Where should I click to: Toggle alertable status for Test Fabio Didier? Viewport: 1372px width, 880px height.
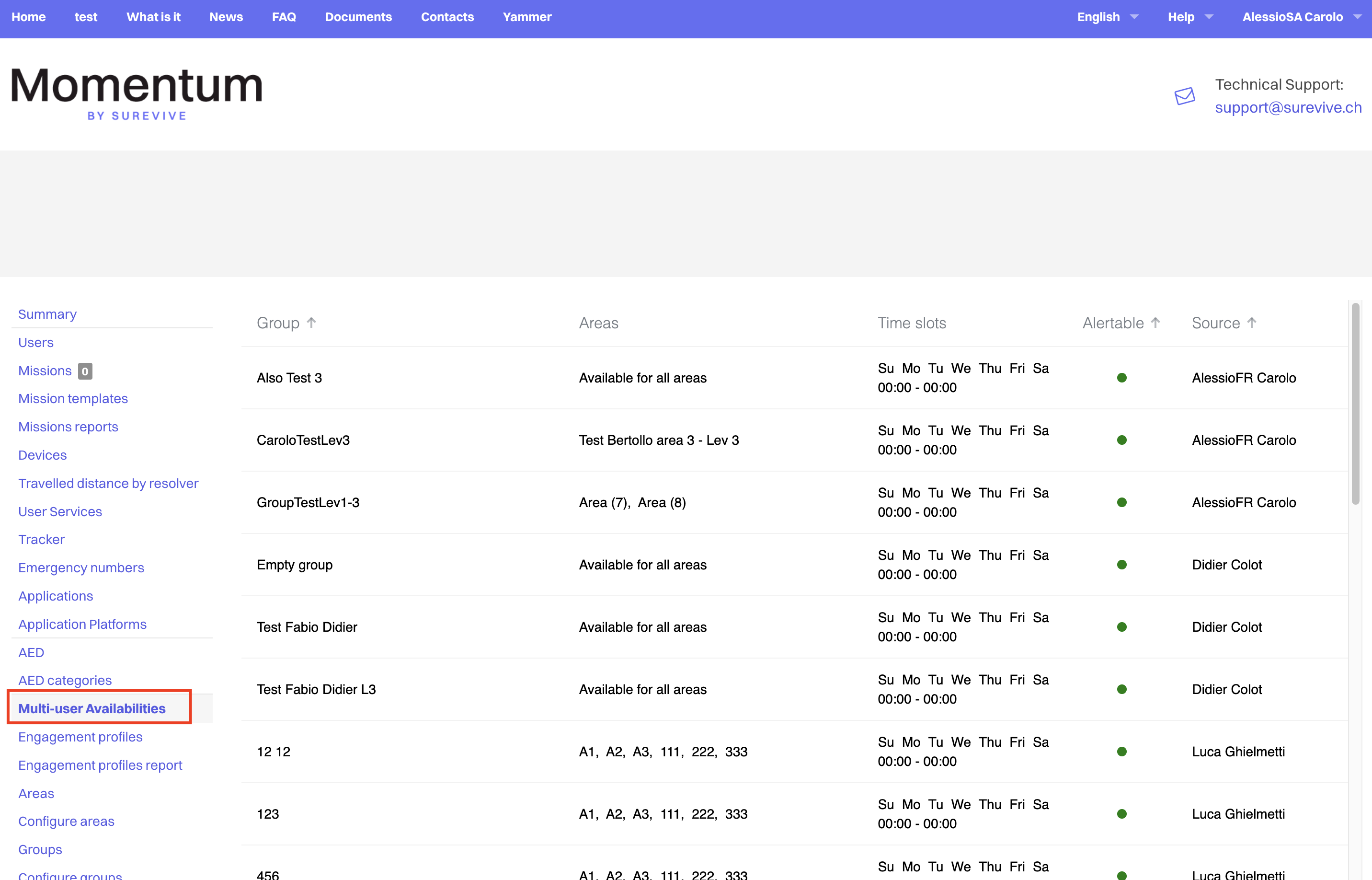click(x=1122, y=627)
